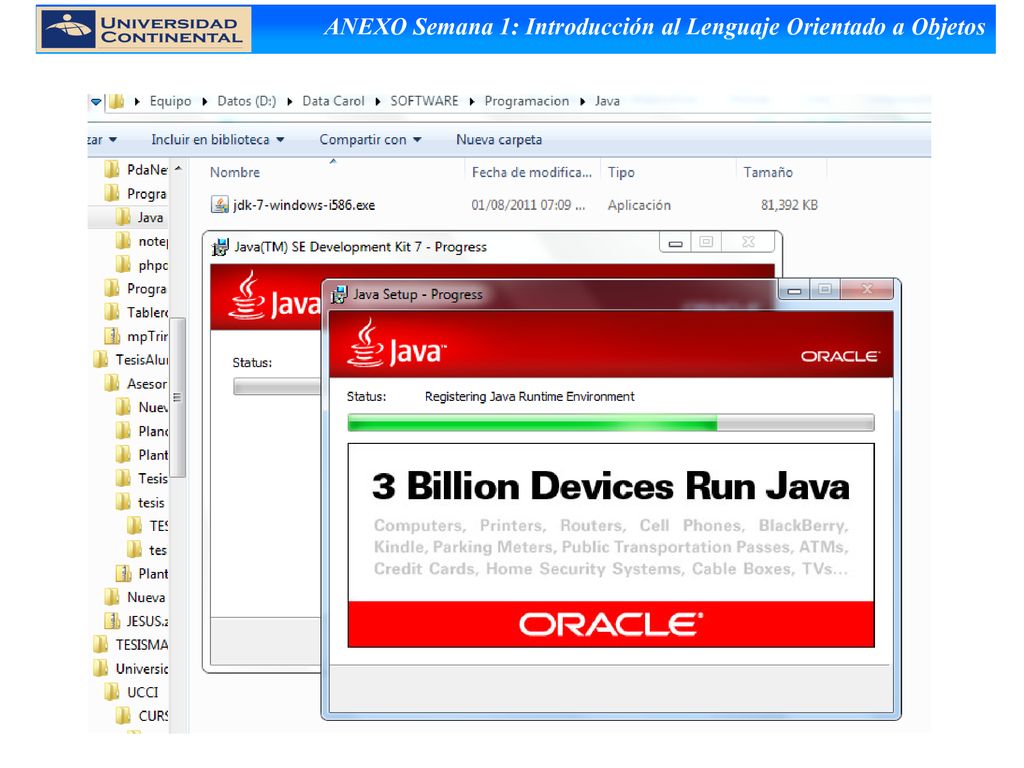Navigate to Datos (D:) in the breadcrumb

(x=247, y=101)
